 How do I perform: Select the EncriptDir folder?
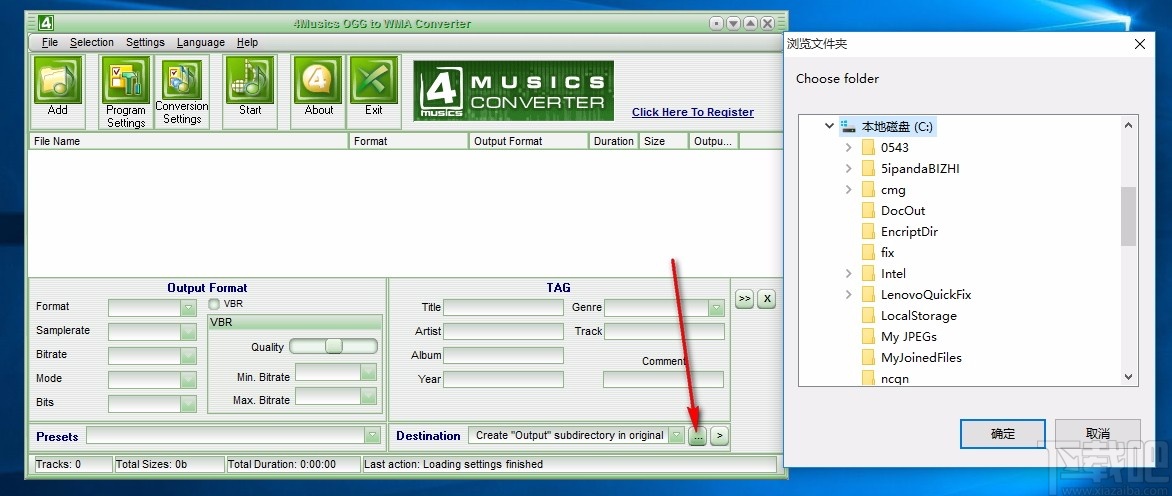(x=909, y=232)
